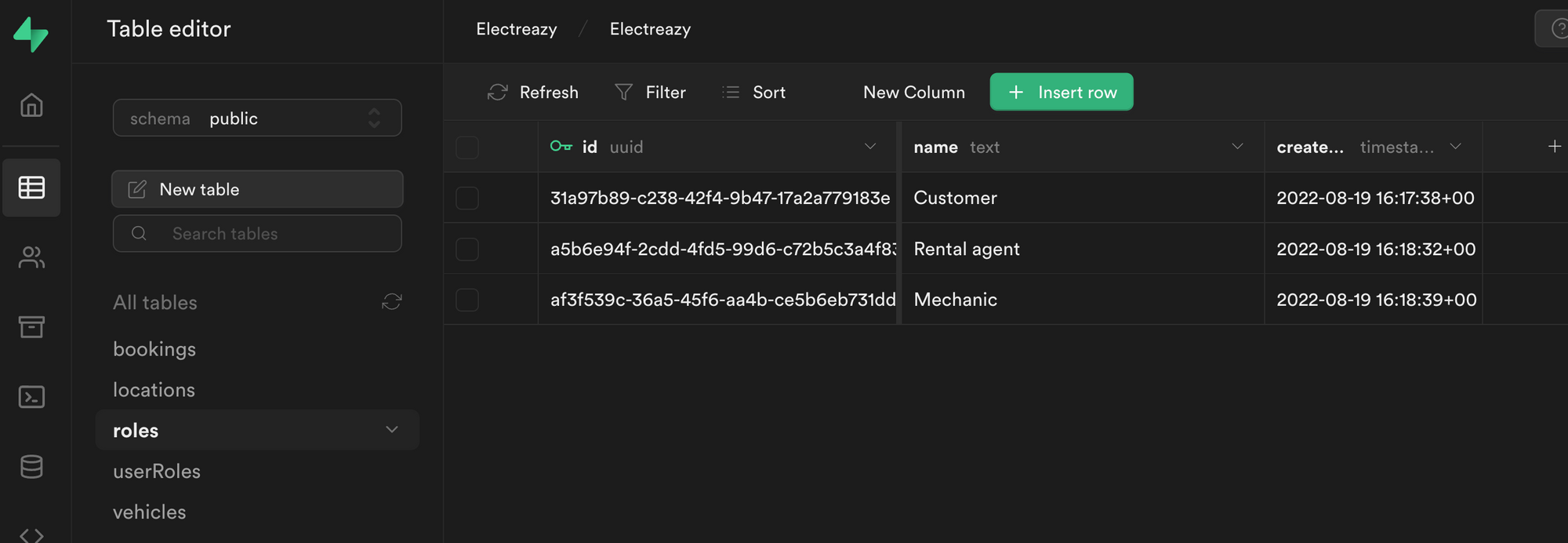Expand the roles table options chevron
This screenshot has height=543, width=1568.
(x=392, y=430)
